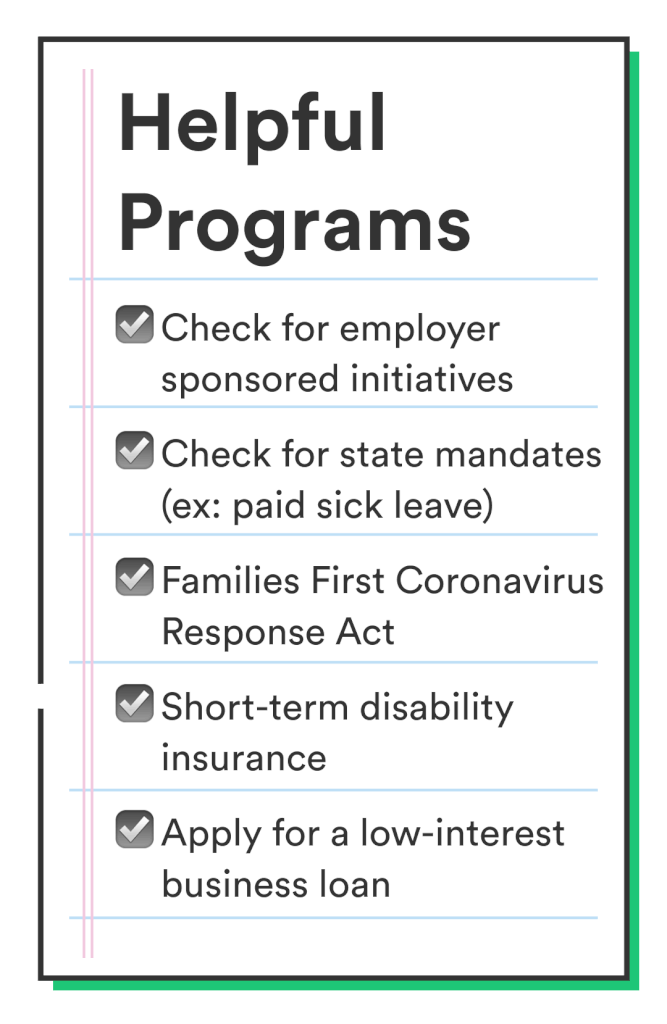Click the green drop shadow along bottom edge

tap(346, 985)
